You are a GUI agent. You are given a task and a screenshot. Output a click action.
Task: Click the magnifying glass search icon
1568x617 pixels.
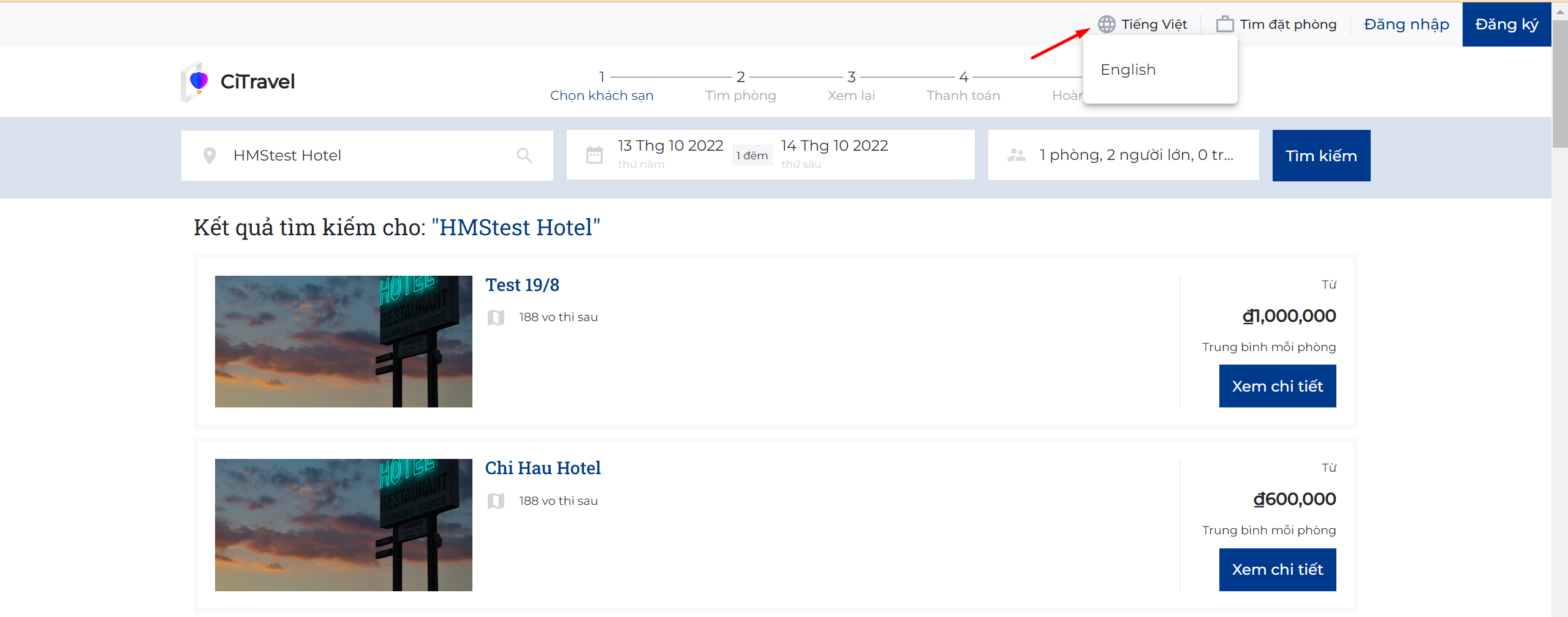click(x=524, y=156)
